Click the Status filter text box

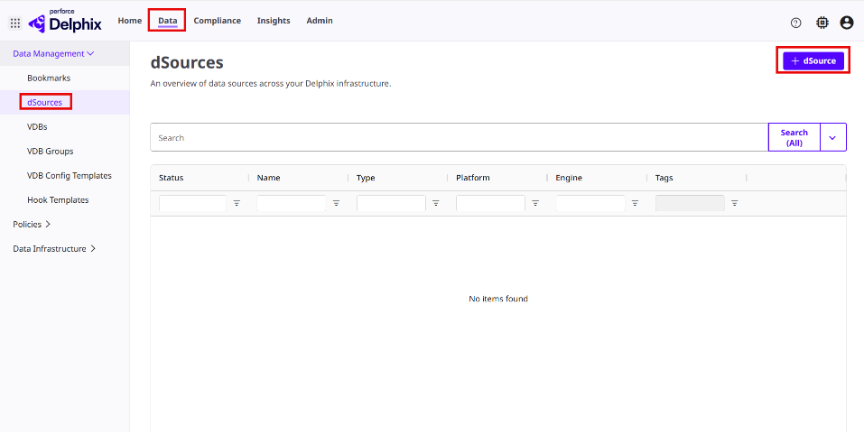[x=193, y=203]
